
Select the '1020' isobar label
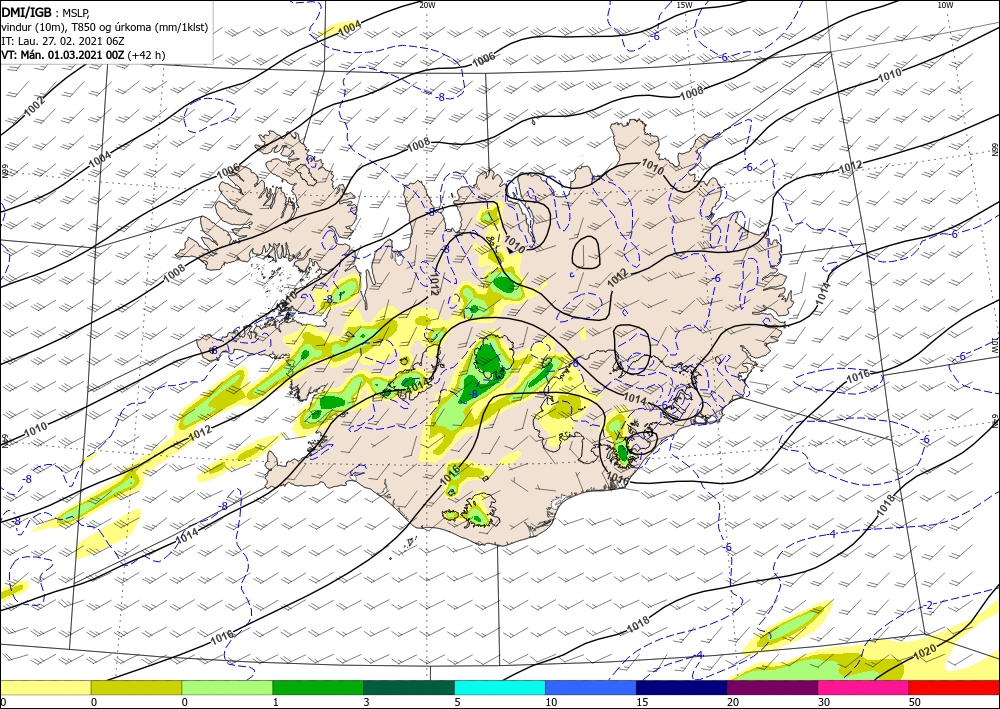pos(925,652)
